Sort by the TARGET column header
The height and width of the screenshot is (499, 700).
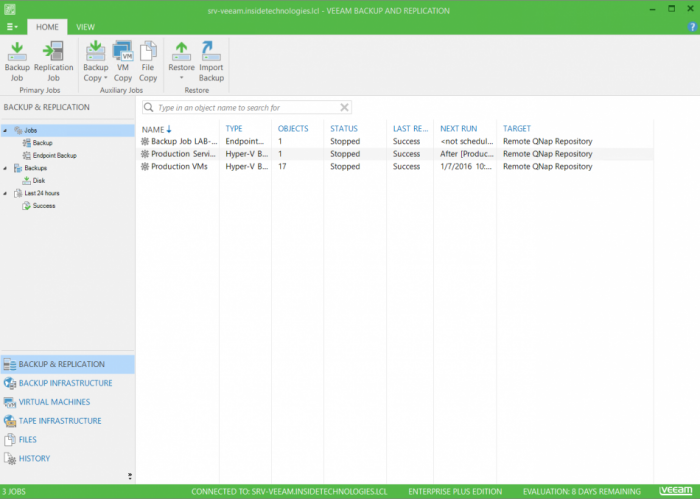517,129
